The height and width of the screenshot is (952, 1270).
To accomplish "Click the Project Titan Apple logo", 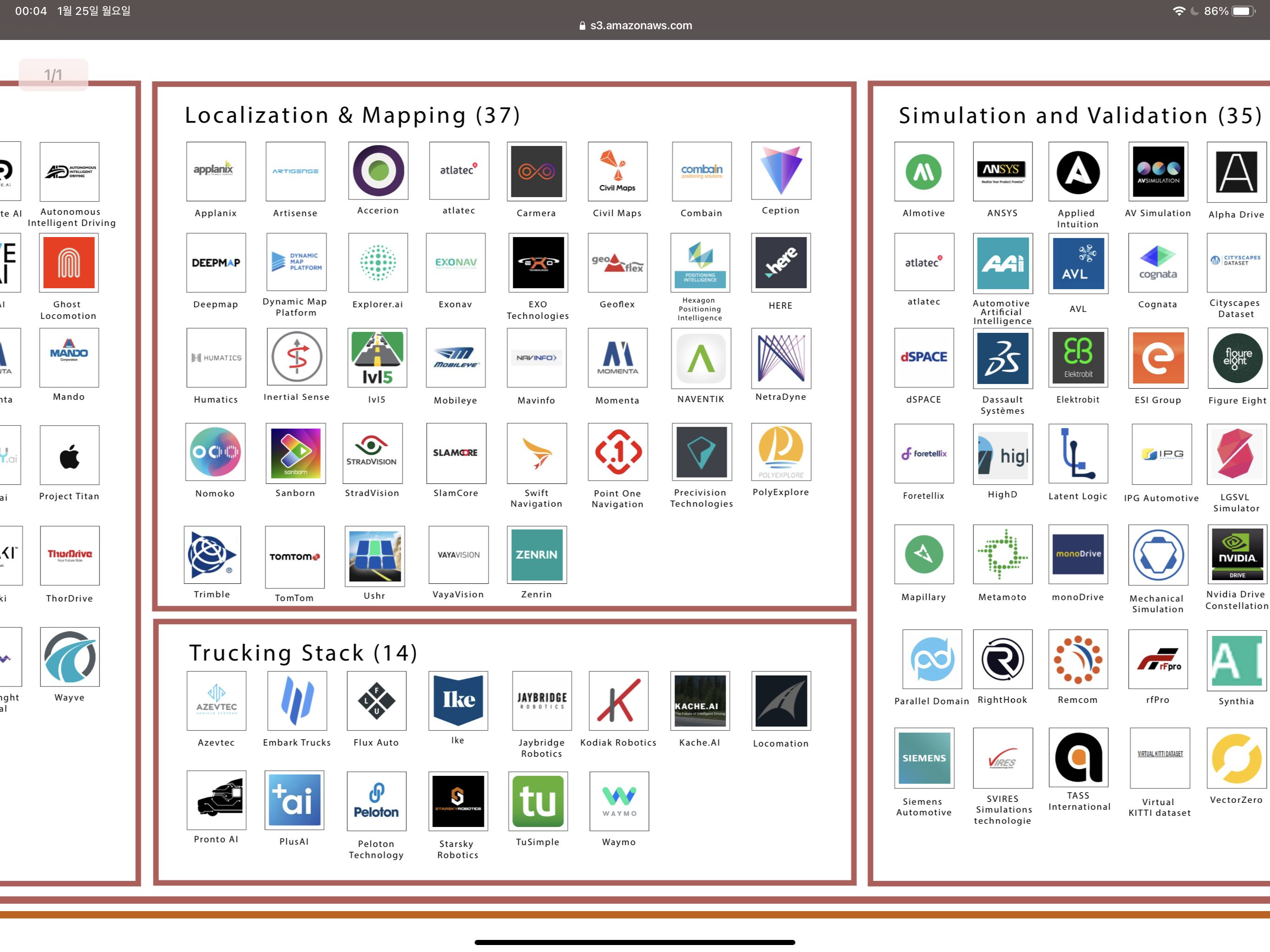I will [x=69, y=455].
